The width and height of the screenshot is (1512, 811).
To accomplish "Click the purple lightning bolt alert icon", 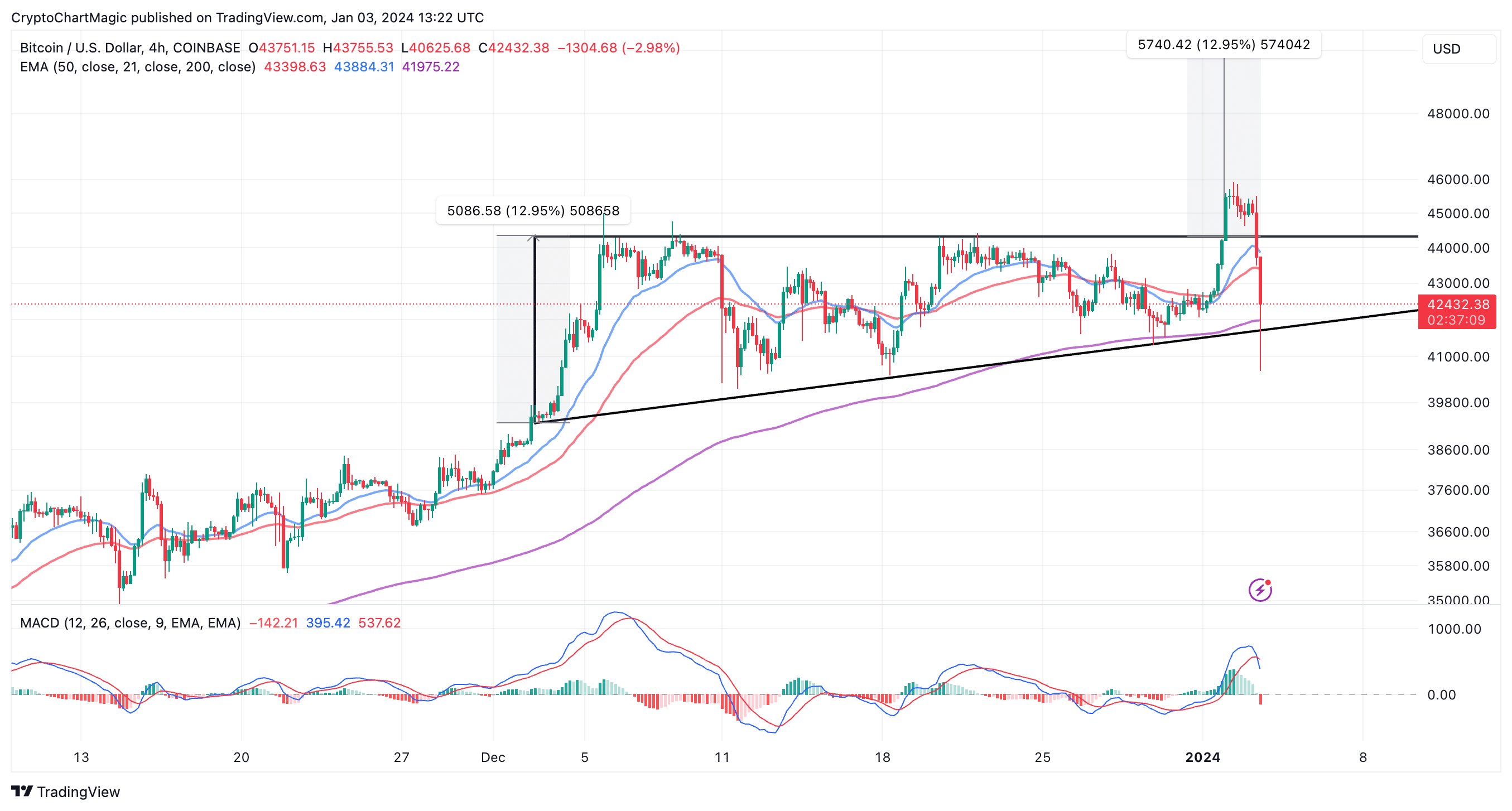I will (1260, 590).
